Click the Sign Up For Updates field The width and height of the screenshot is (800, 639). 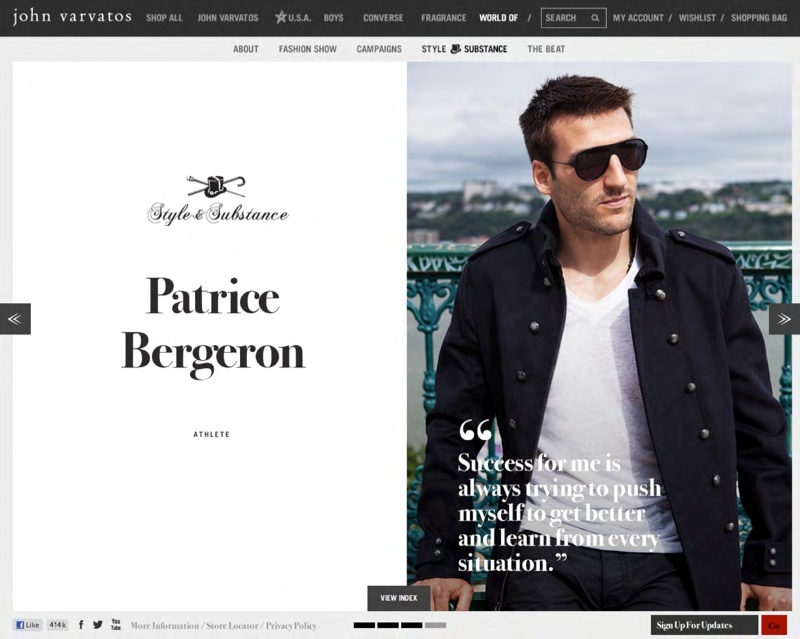[x=704, y=625]
